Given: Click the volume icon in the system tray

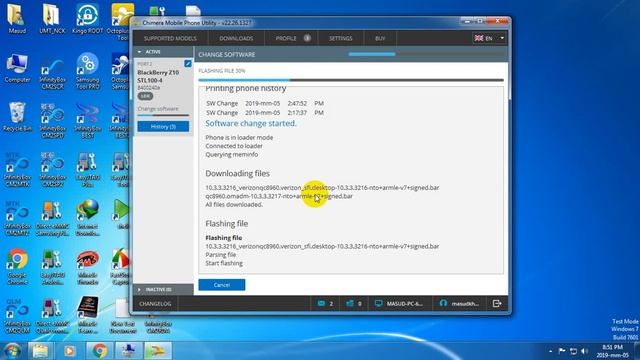Looking at the screenshot, I should click(x=584, y=351).
